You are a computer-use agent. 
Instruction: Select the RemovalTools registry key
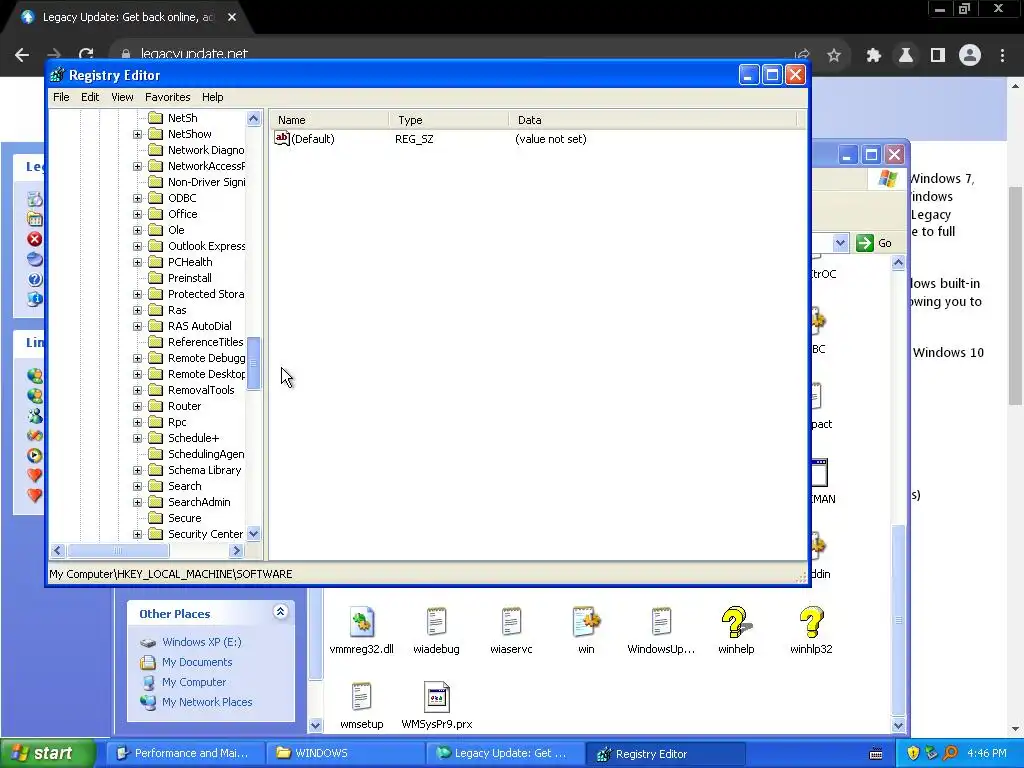tap(201, 390)
